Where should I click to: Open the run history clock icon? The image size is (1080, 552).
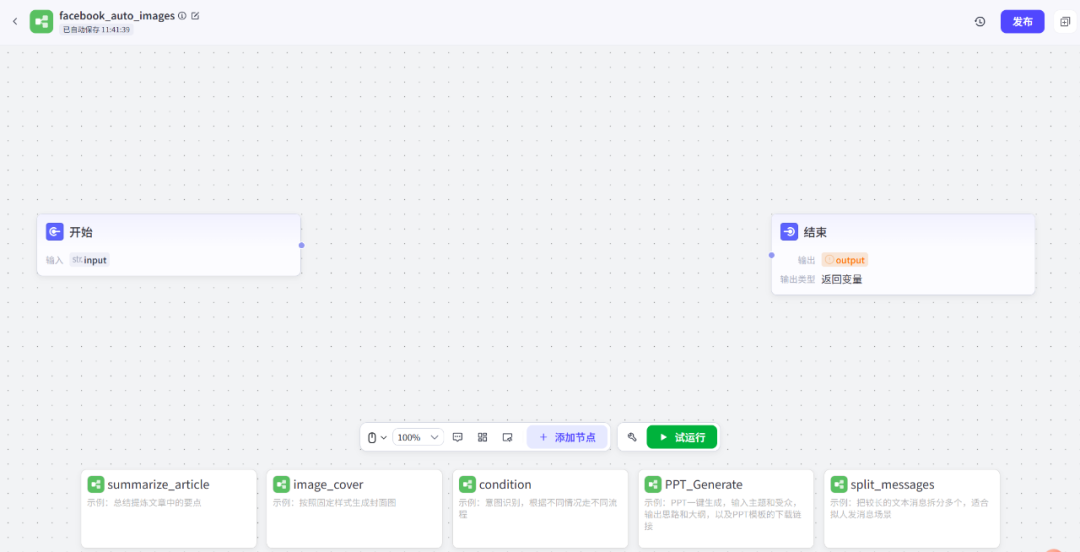[980, 21]
